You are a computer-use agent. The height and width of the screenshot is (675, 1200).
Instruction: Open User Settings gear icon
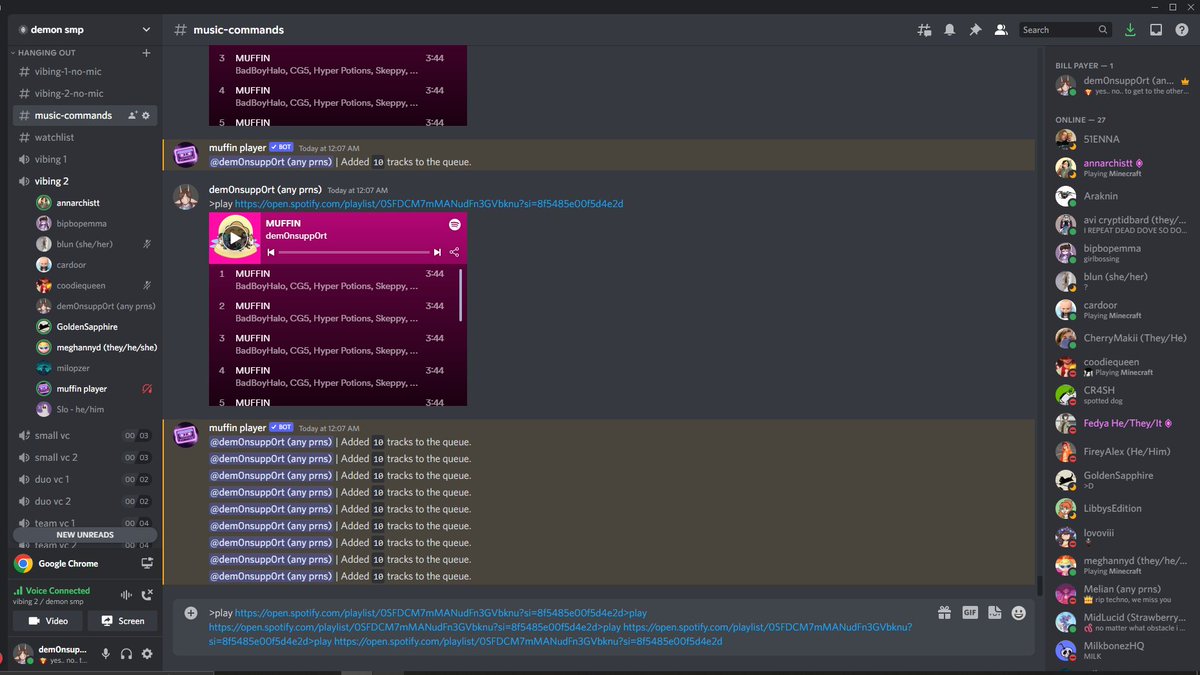click(147, 653)
